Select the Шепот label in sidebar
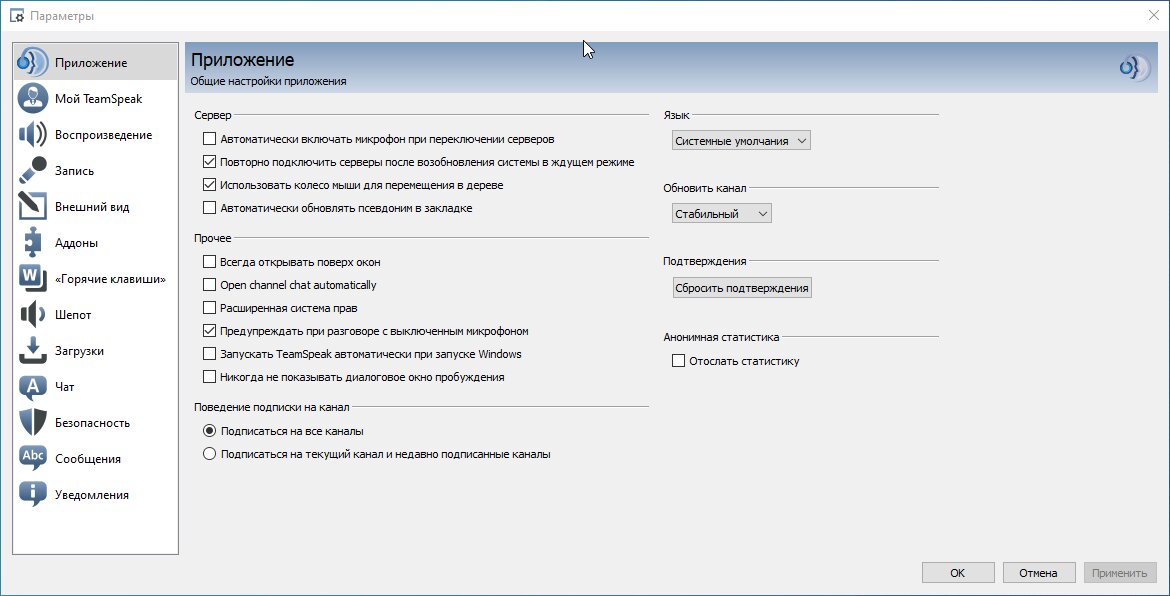The width and height of the screenshot is (1170, 596). [73, 315]
